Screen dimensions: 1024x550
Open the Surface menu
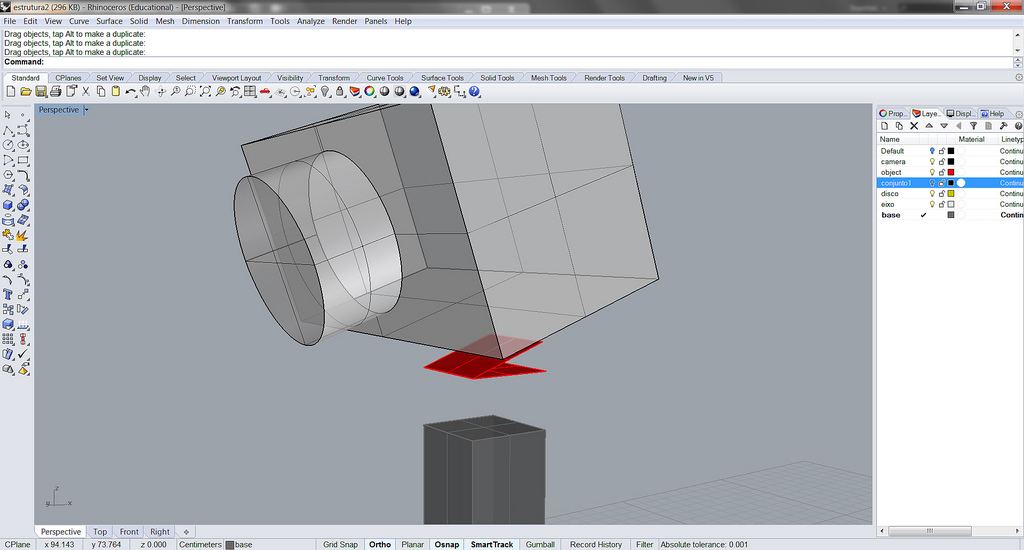point(109,21)
